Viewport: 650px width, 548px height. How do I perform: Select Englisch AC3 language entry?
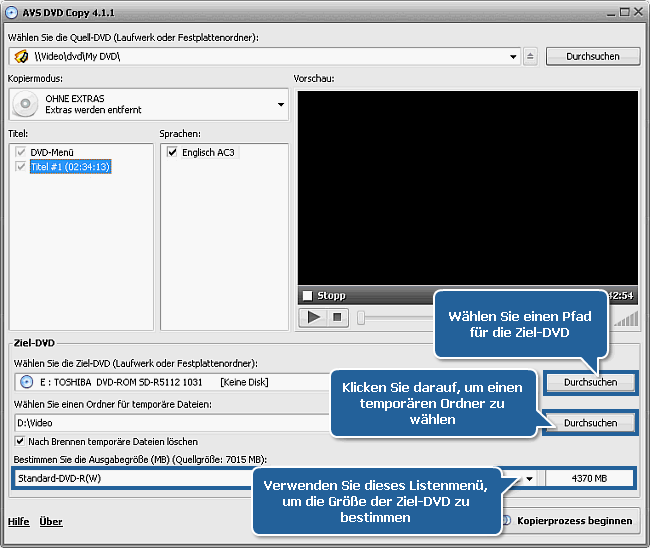(x=208, y=153)
